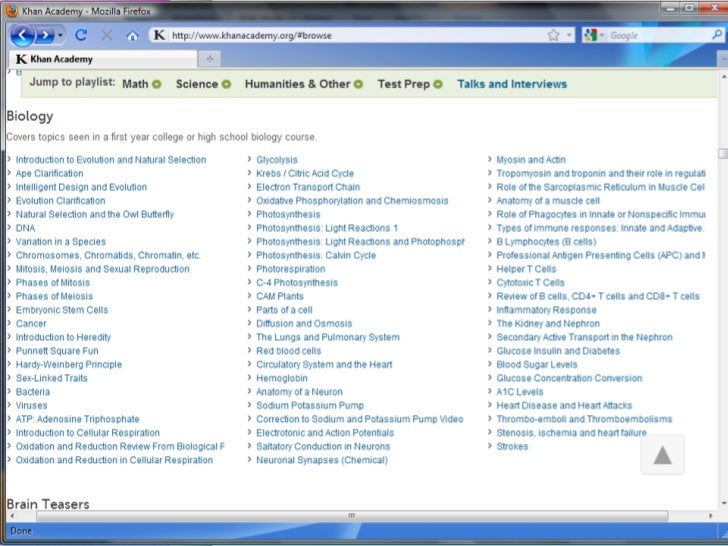
Task: Open Heart Disease and Heart Attacks link
Action: [565, 405]
